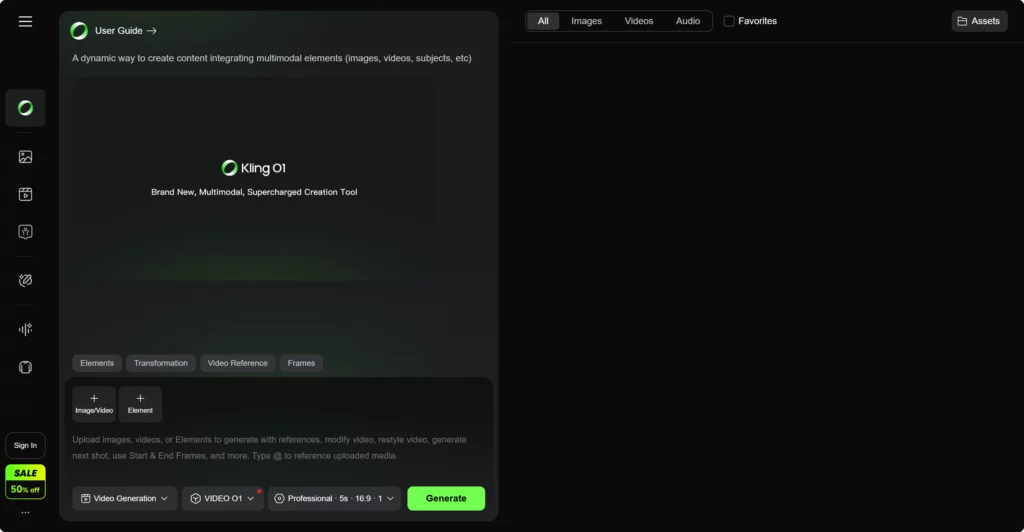
Task: Add an Element reference
Action: (x=140, y=403)
